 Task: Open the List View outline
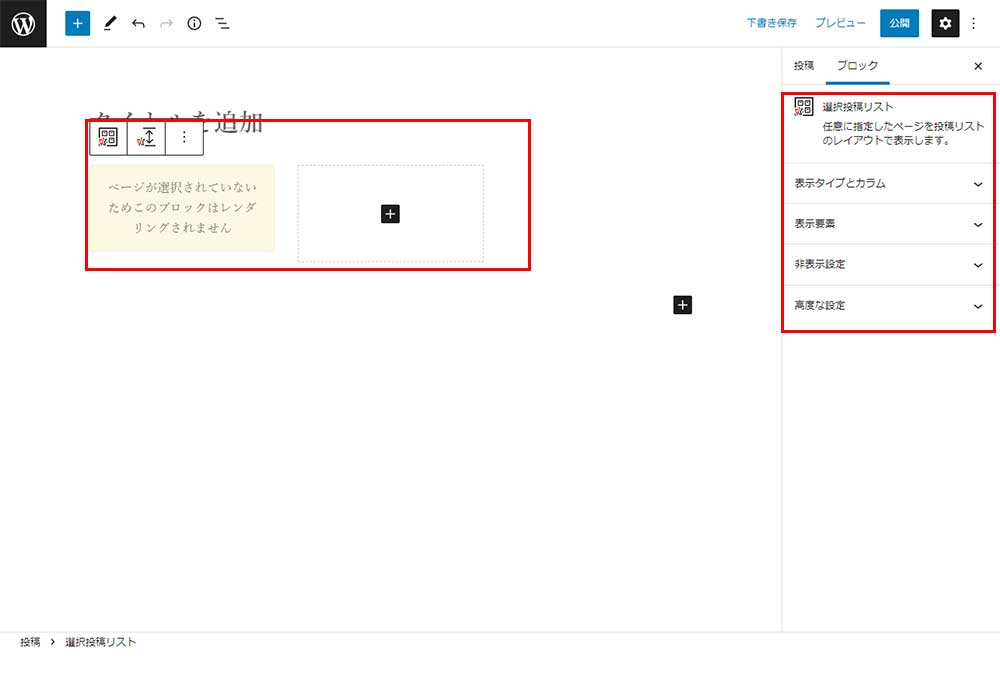[222, 23]
